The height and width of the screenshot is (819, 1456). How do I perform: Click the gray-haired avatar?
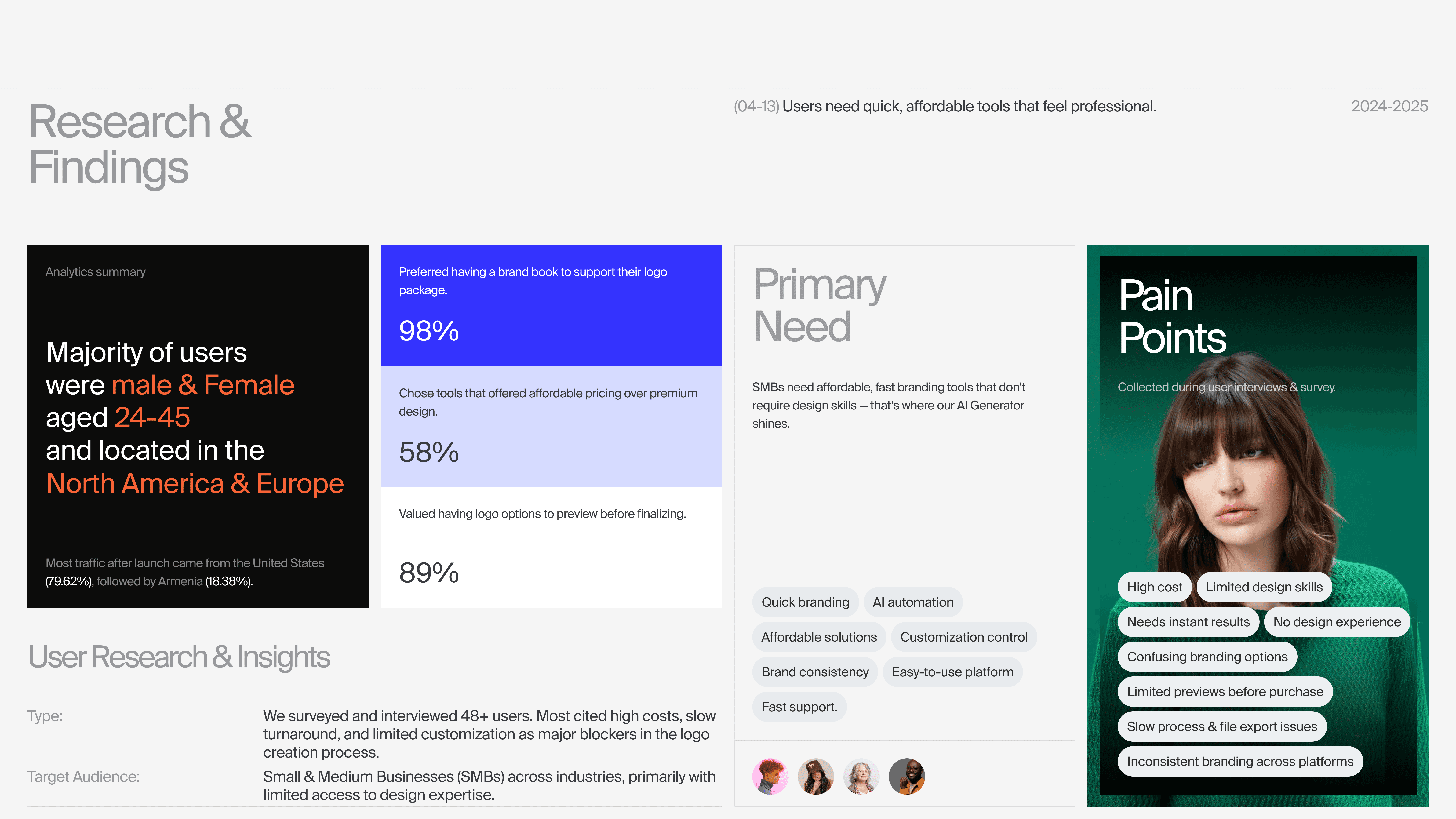861,777
